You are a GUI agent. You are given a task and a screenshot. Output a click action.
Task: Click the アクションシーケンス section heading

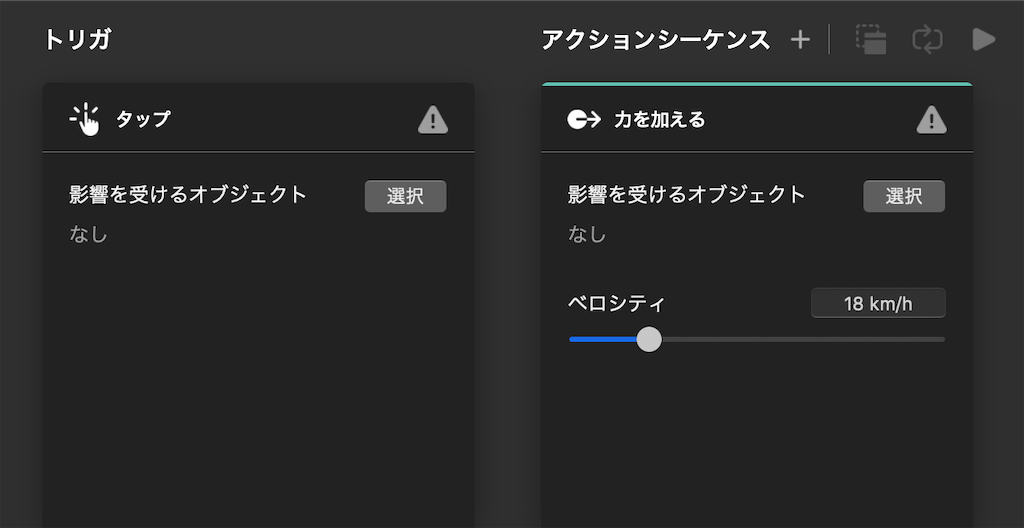pyautogui.click(x=656, y=40)
